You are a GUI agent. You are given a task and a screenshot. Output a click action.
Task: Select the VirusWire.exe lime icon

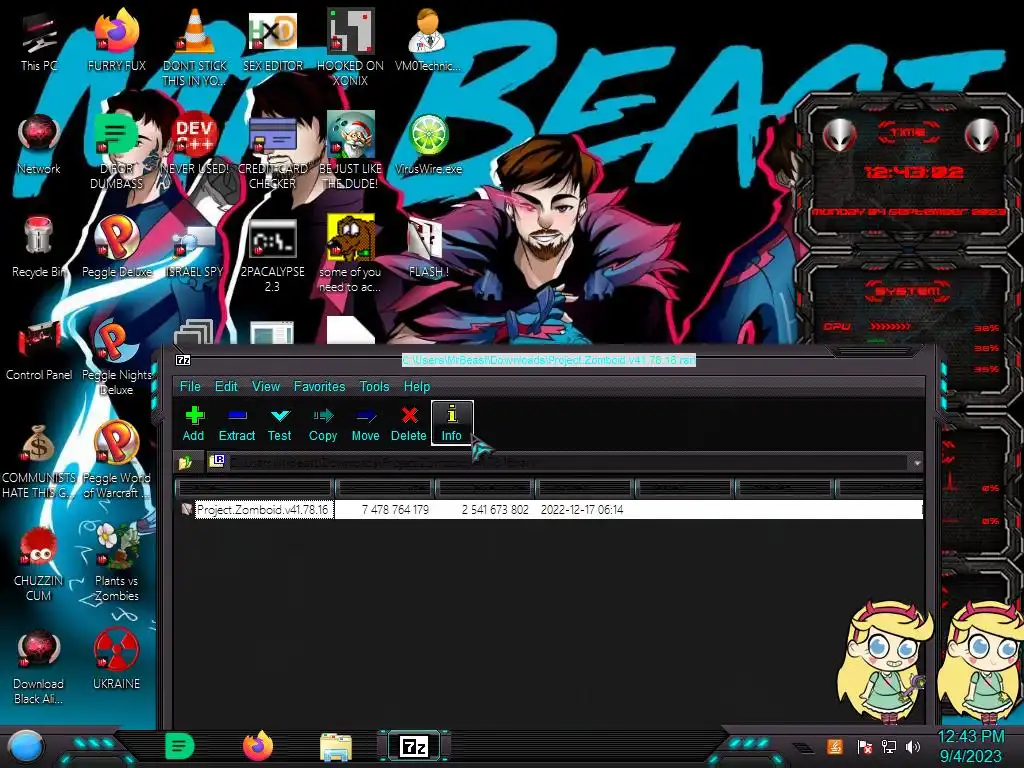428,145
